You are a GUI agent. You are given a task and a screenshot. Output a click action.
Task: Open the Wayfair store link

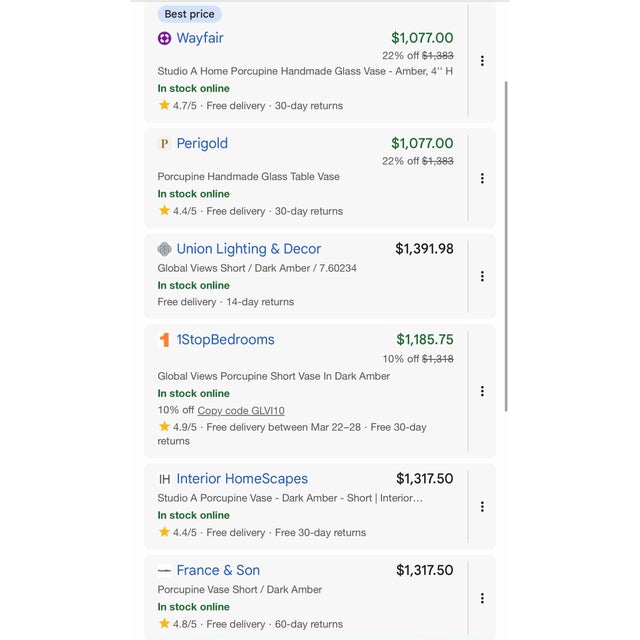(200, 38)
